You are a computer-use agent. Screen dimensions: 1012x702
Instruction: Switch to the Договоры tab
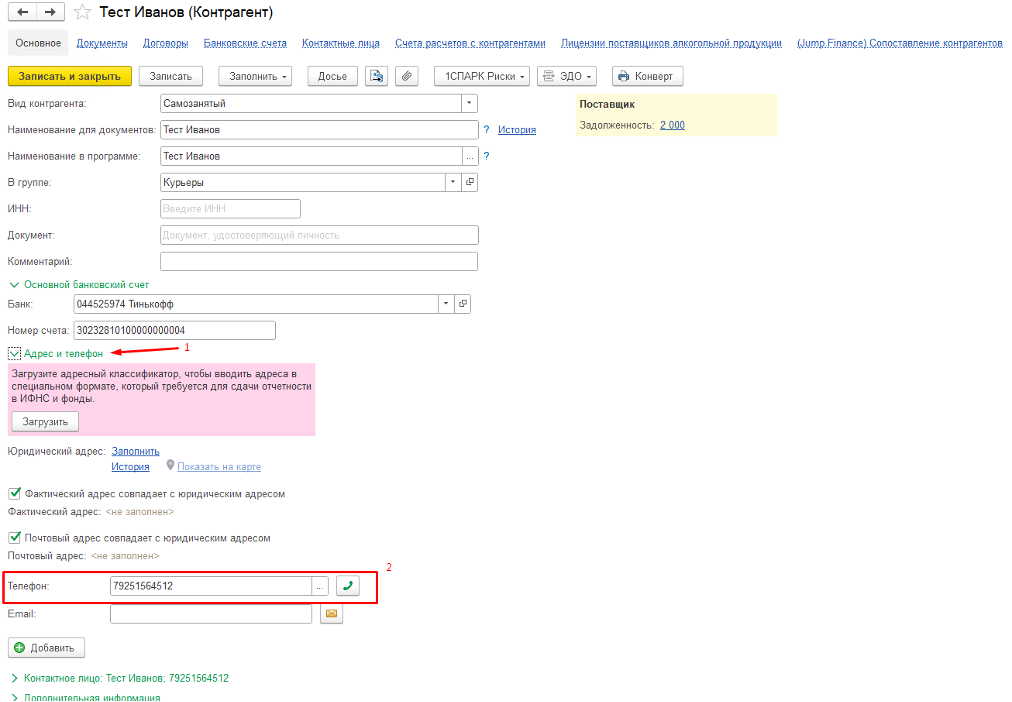(165, 43)
